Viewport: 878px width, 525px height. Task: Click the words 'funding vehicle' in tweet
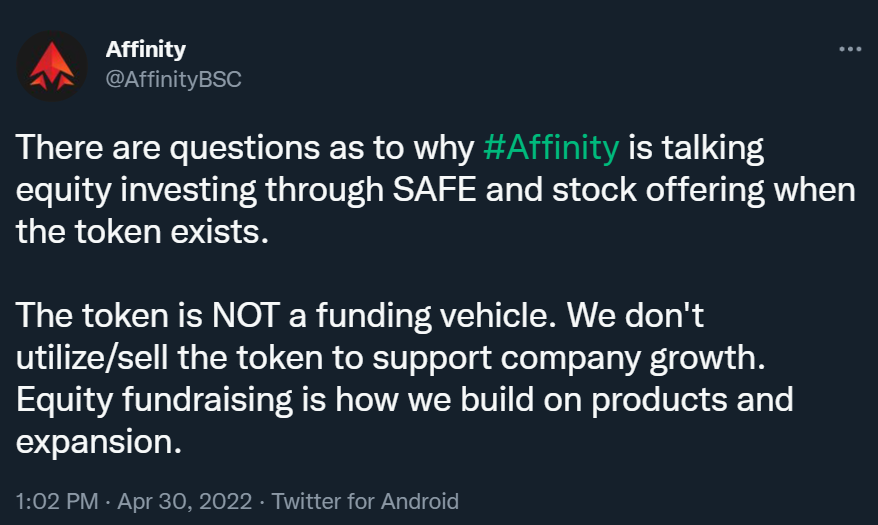pos(432,315)
